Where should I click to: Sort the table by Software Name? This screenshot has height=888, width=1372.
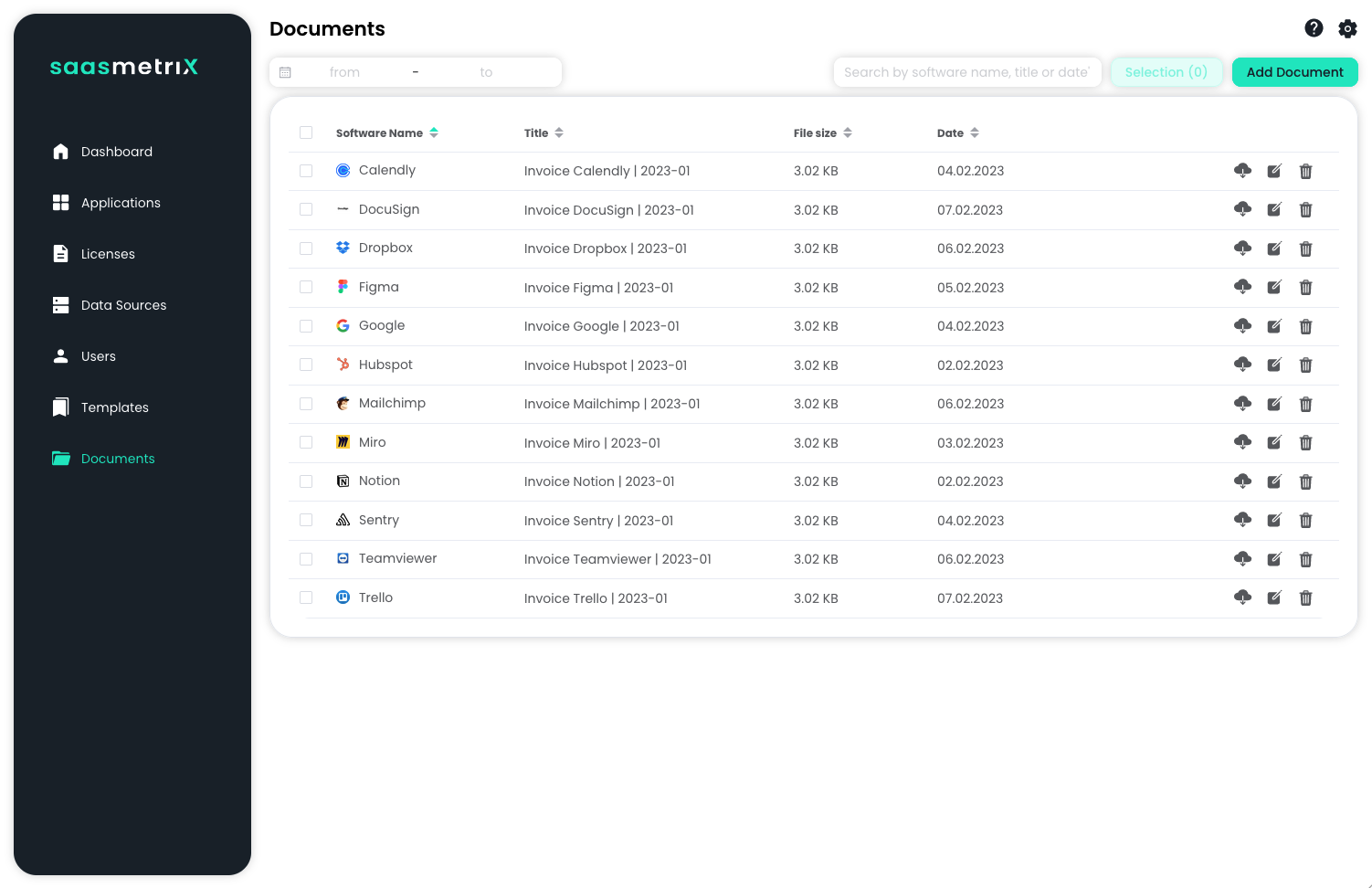point(435,132)
